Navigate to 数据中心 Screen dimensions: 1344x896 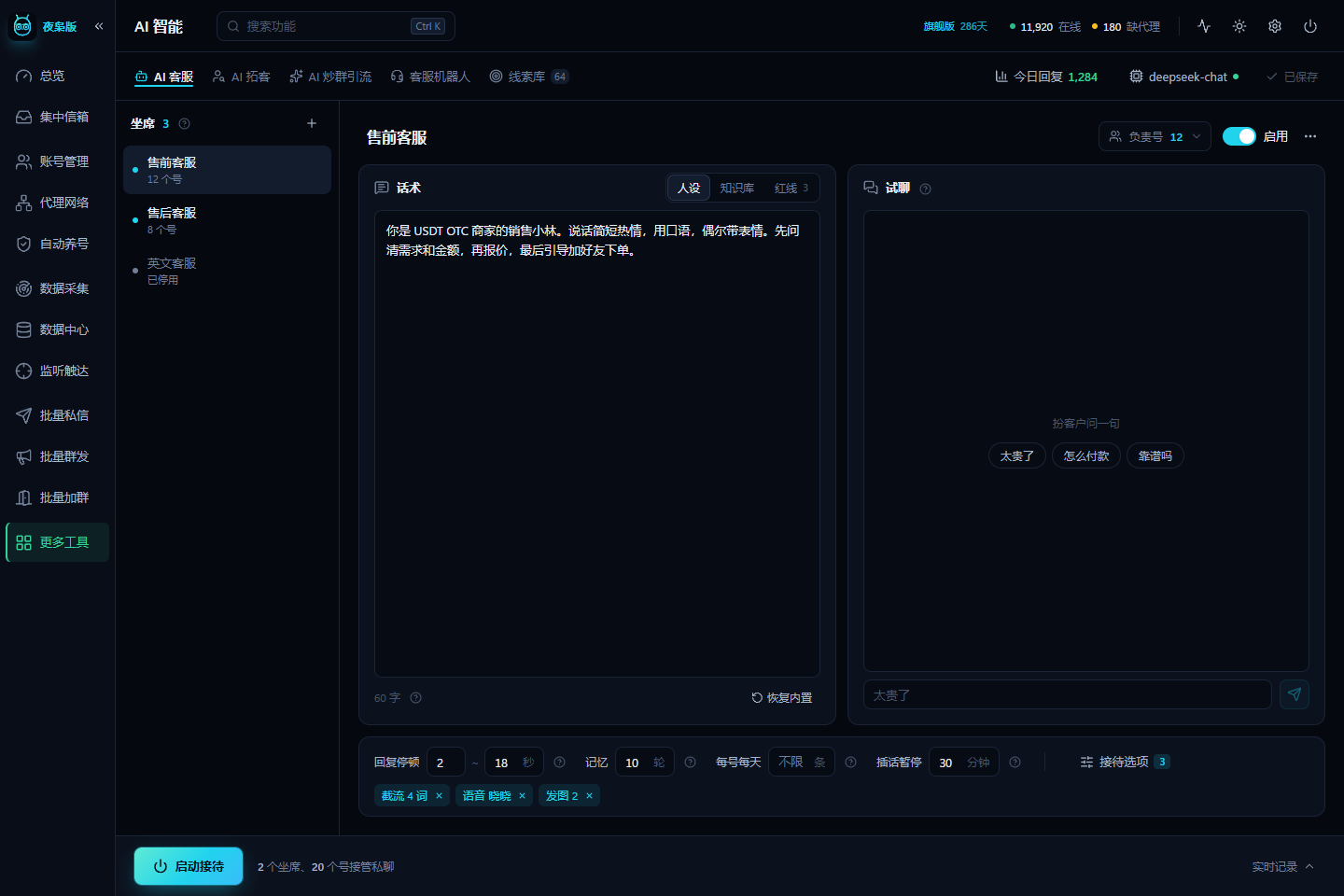coord(57,329)
